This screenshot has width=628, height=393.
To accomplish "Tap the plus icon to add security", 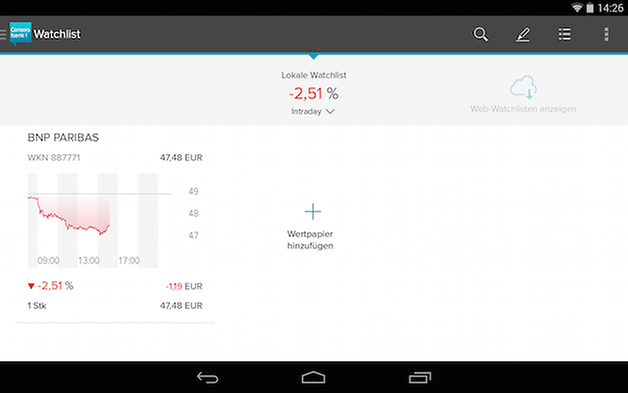I will point(313,212).
